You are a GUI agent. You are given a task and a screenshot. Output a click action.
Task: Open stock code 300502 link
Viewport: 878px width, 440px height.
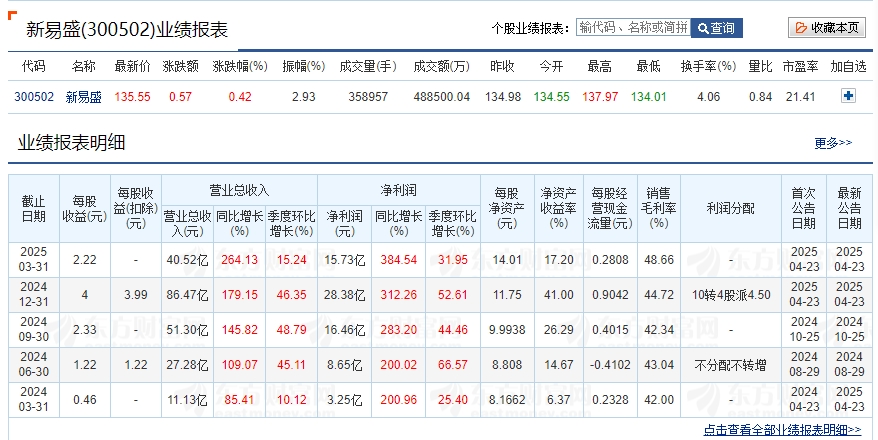click(x=34, y=97)
